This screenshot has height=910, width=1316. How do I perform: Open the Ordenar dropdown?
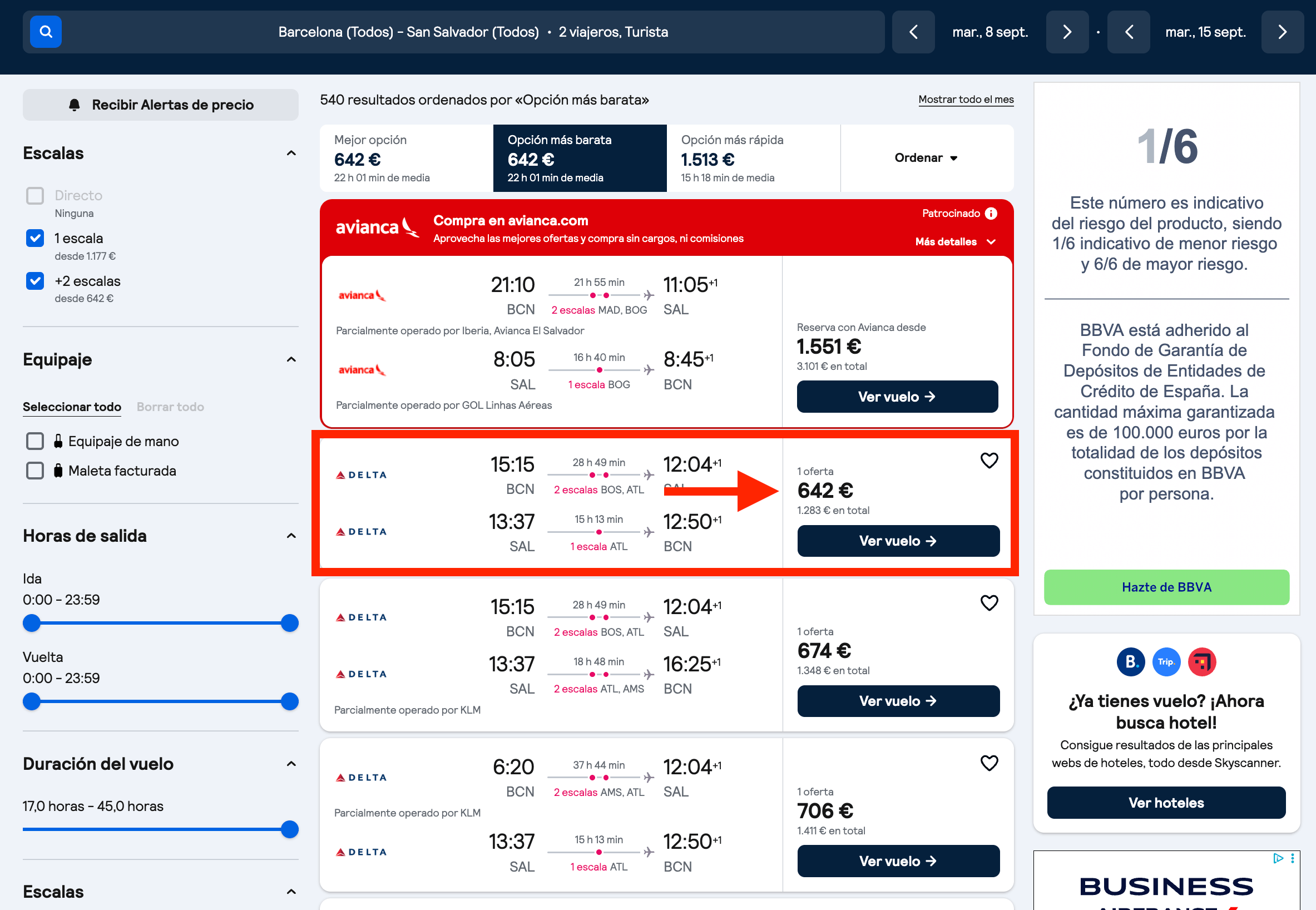pyautogui.click(x=927, y=158)
